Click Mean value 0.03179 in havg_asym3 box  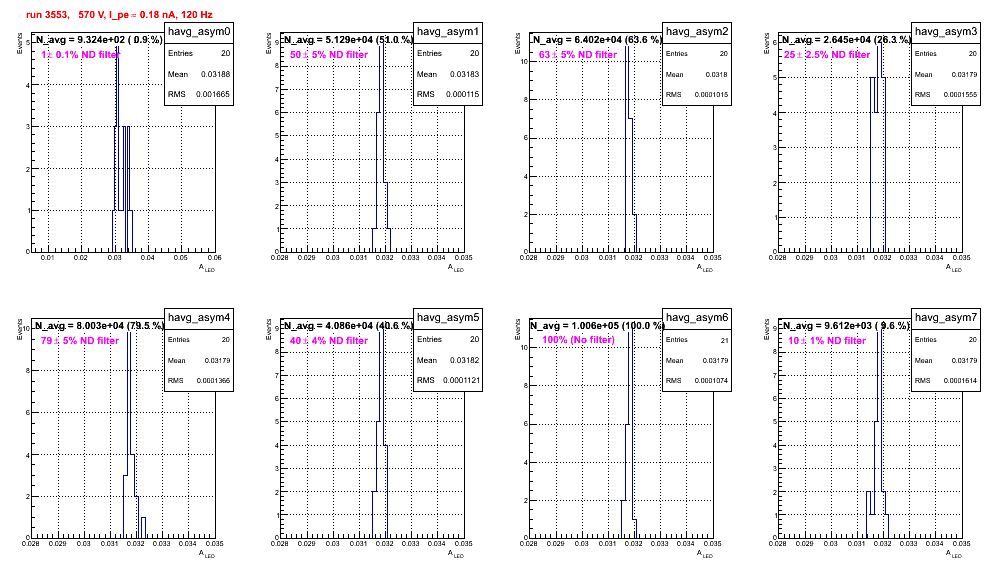click(x=964, y=74)
